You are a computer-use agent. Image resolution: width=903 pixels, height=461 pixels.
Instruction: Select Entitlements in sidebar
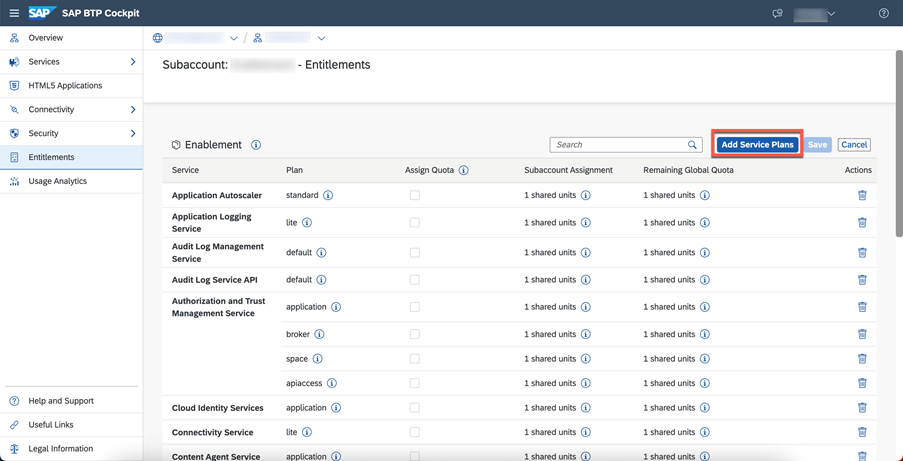71,157
